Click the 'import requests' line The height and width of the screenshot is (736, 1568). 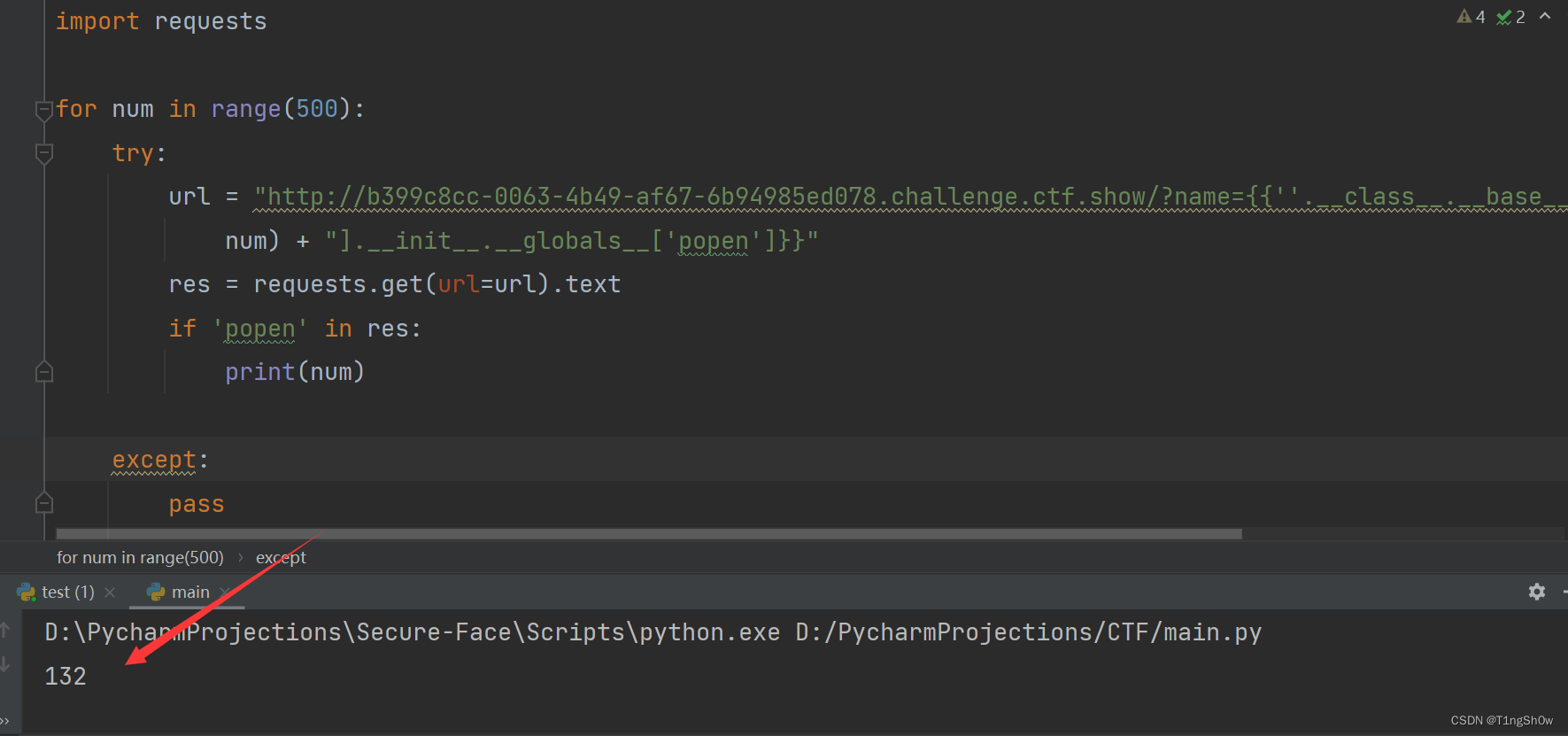click(161, 21)
